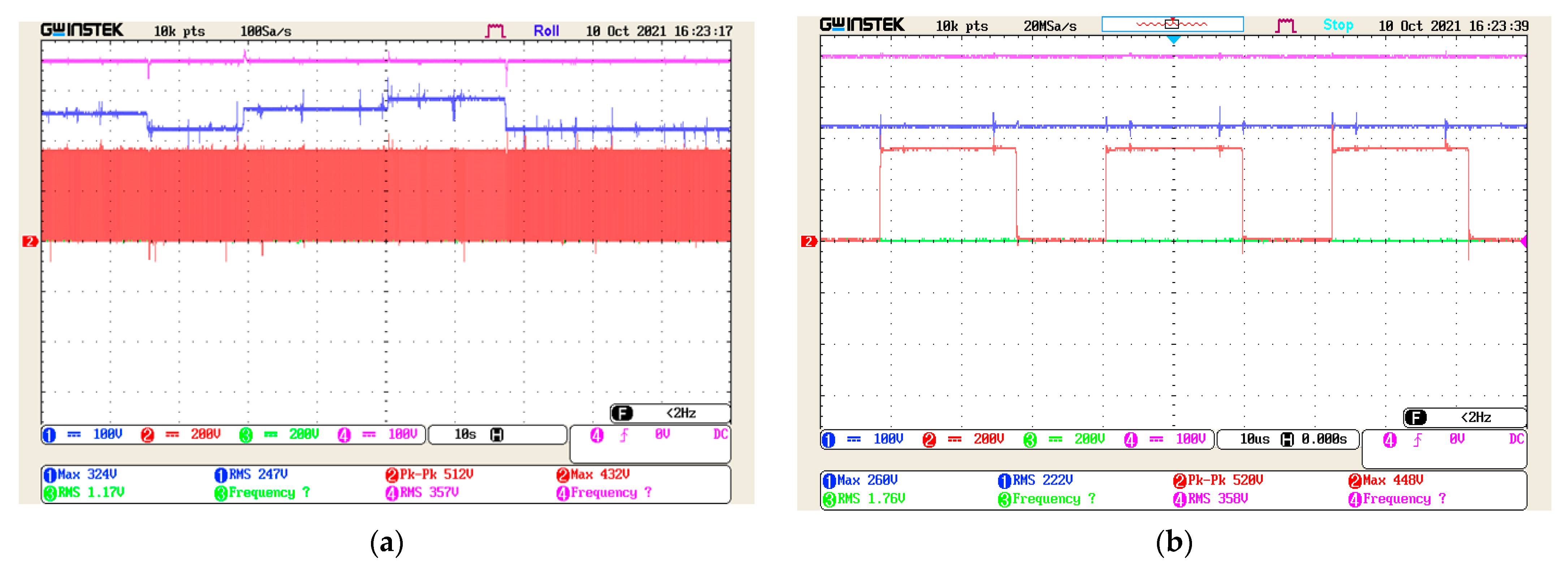Toggle channel 1 badge beside 100V in panel (b)

tap(829, 439)
